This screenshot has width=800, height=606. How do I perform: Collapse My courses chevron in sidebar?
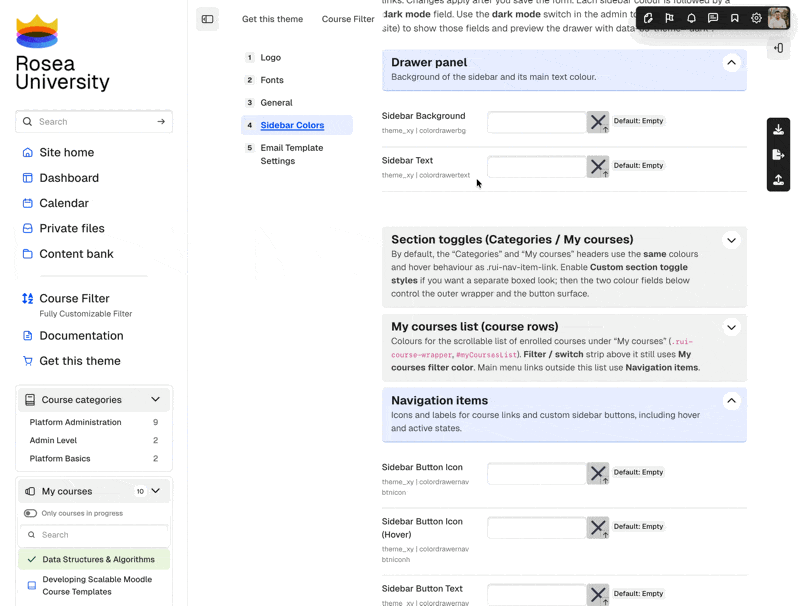tap(156, 491)
